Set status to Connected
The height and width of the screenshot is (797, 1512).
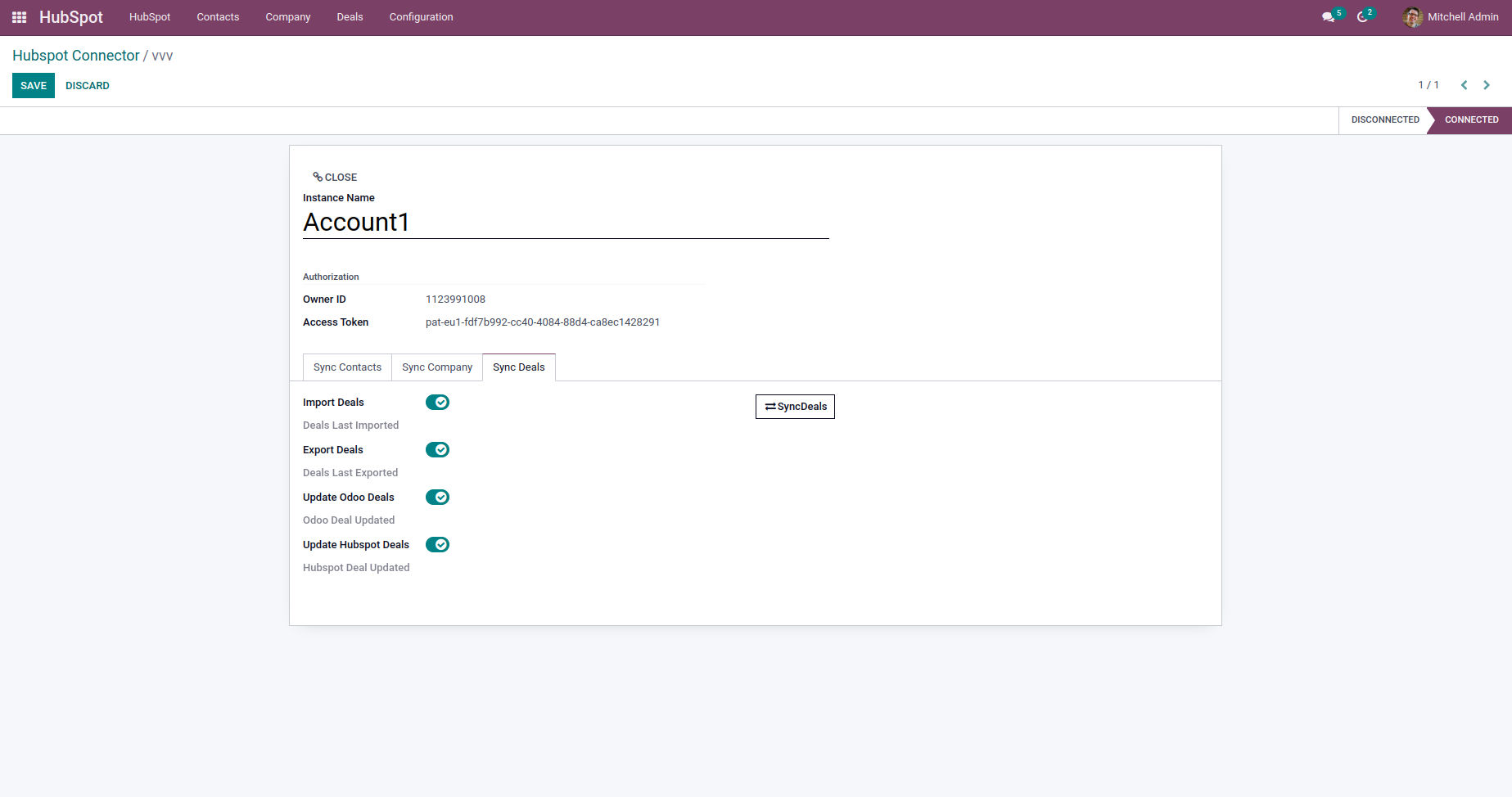[1471, 120]
